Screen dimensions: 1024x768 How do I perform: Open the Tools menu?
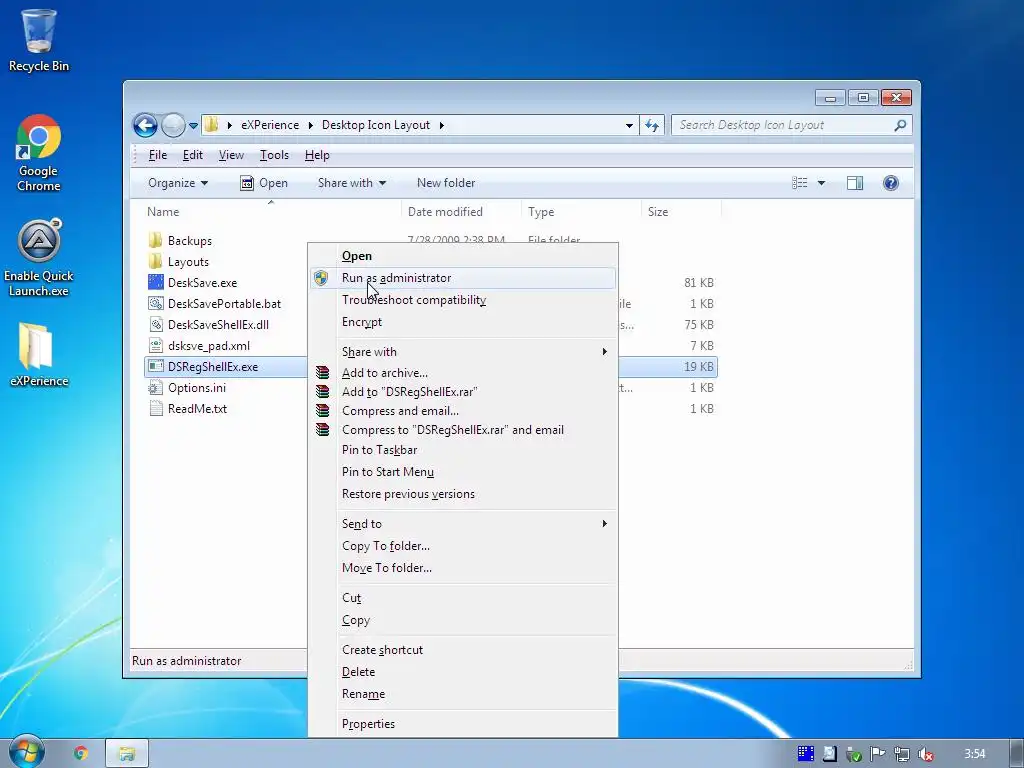click(274, 155)
